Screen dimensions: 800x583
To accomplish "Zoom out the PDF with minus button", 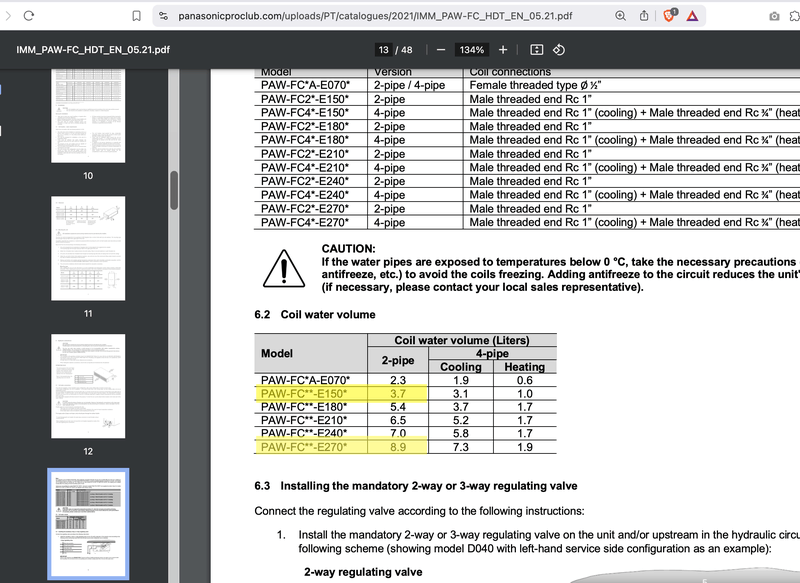I will (x=441, y=50).
